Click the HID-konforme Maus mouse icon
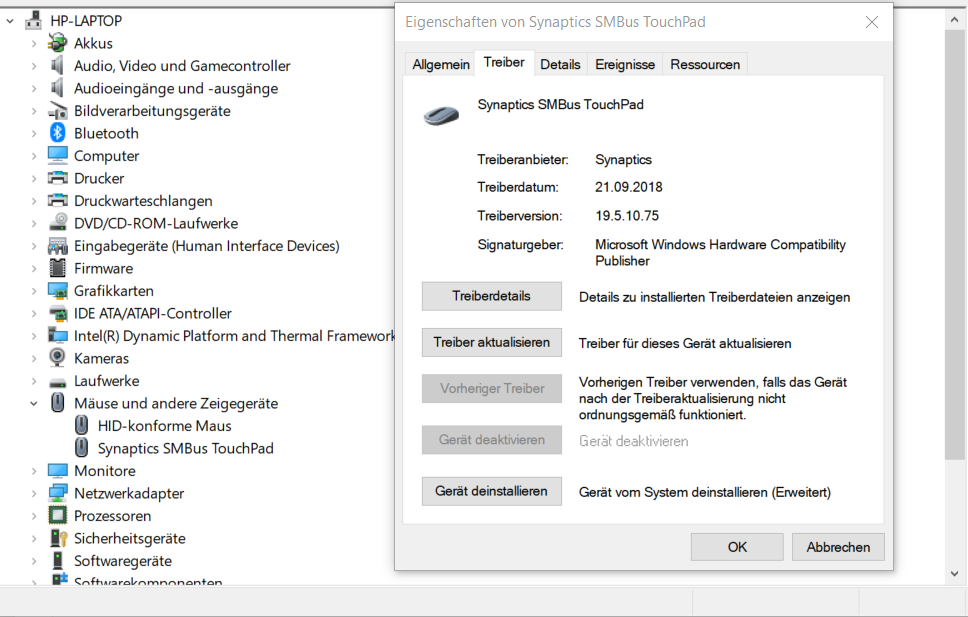This screenshot has height=617, width=968. click(x=81, y=426)
